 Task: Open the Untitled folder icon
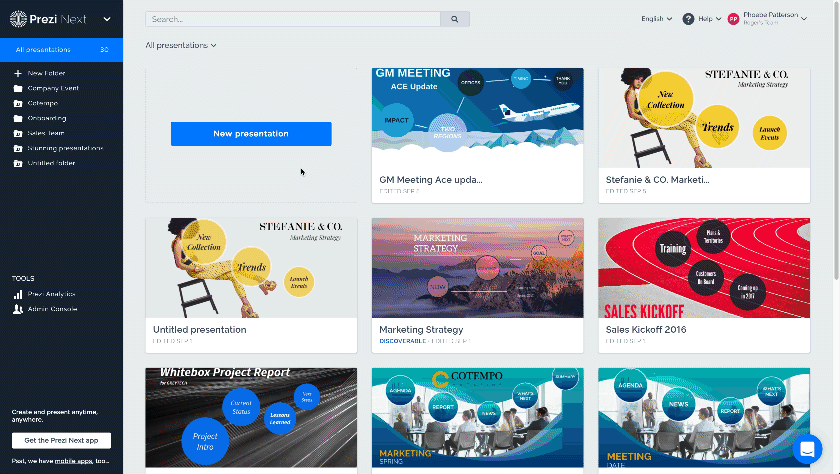(x=18, y=163)
